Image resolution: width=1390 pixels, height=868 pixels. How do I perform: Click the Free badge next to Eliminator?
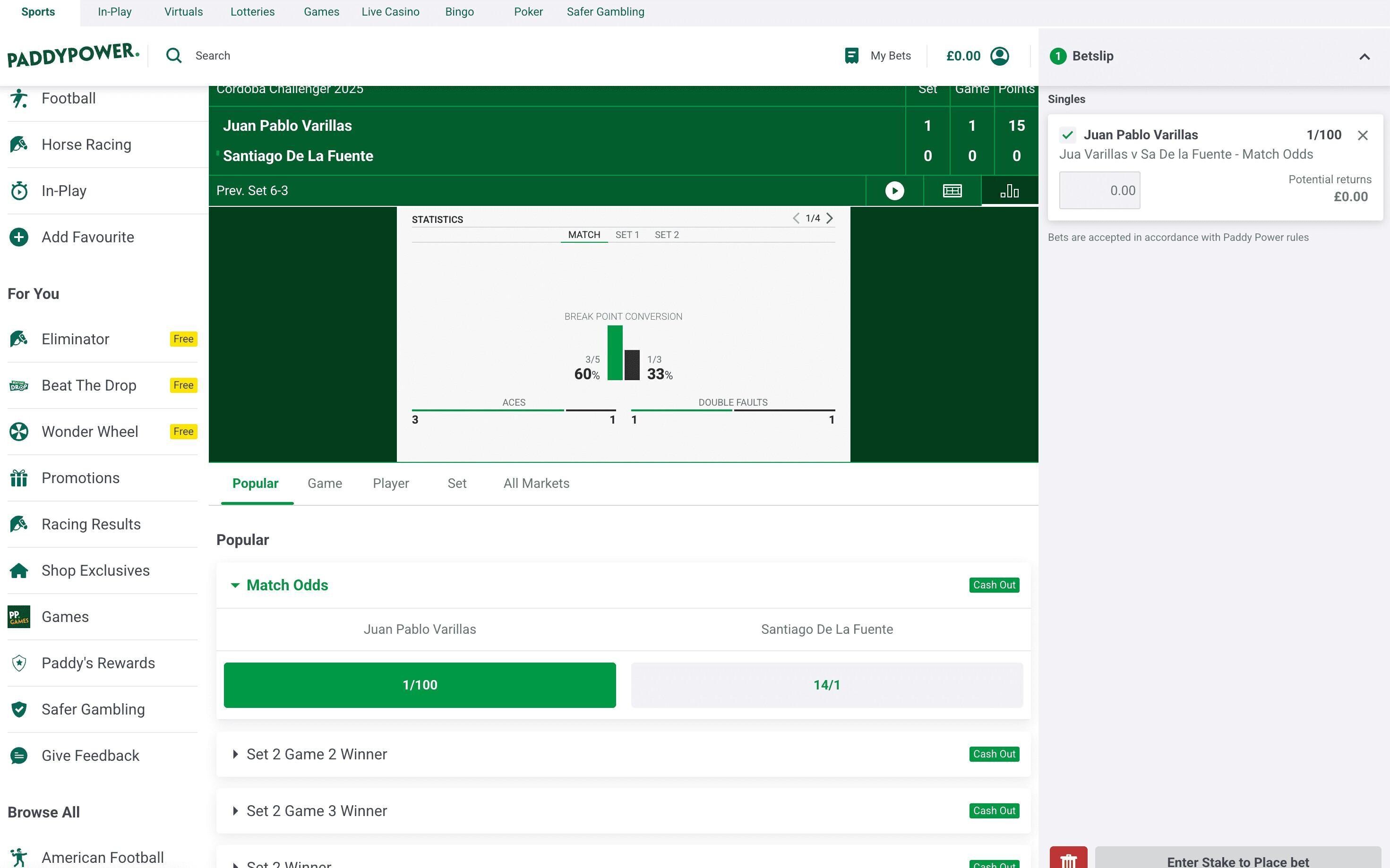(183, 339)
